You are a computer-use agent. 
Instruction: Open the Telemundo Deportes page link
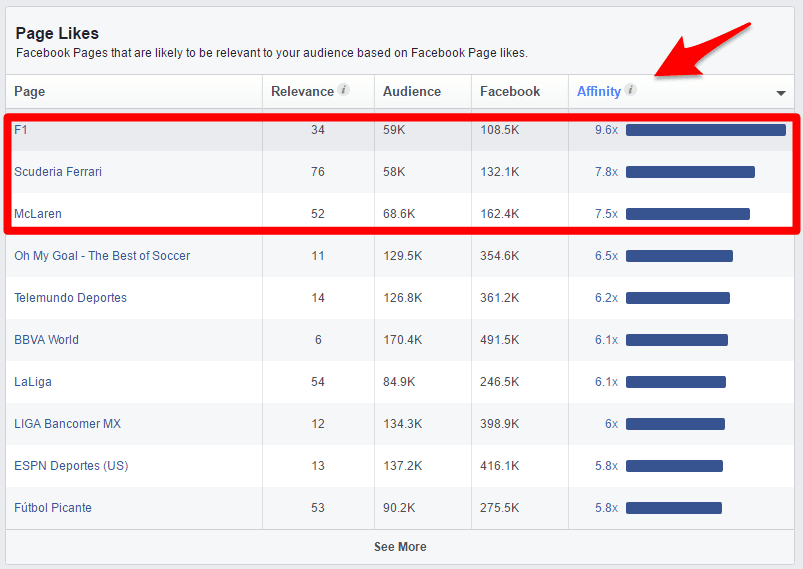[x=70, y=298]
